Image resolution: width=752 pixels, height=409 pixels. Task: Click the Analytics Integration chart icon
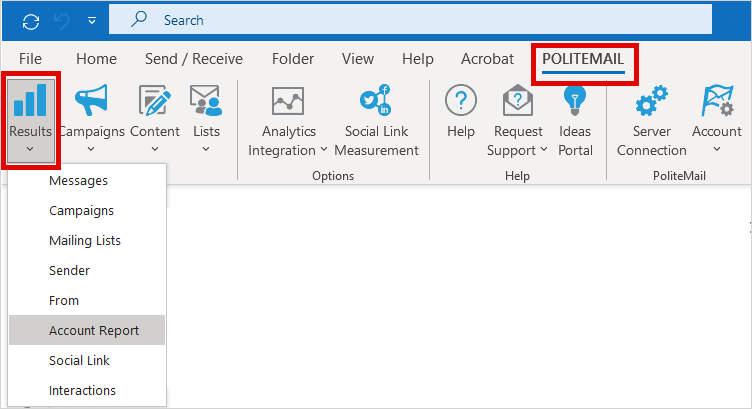click(288, 101)
